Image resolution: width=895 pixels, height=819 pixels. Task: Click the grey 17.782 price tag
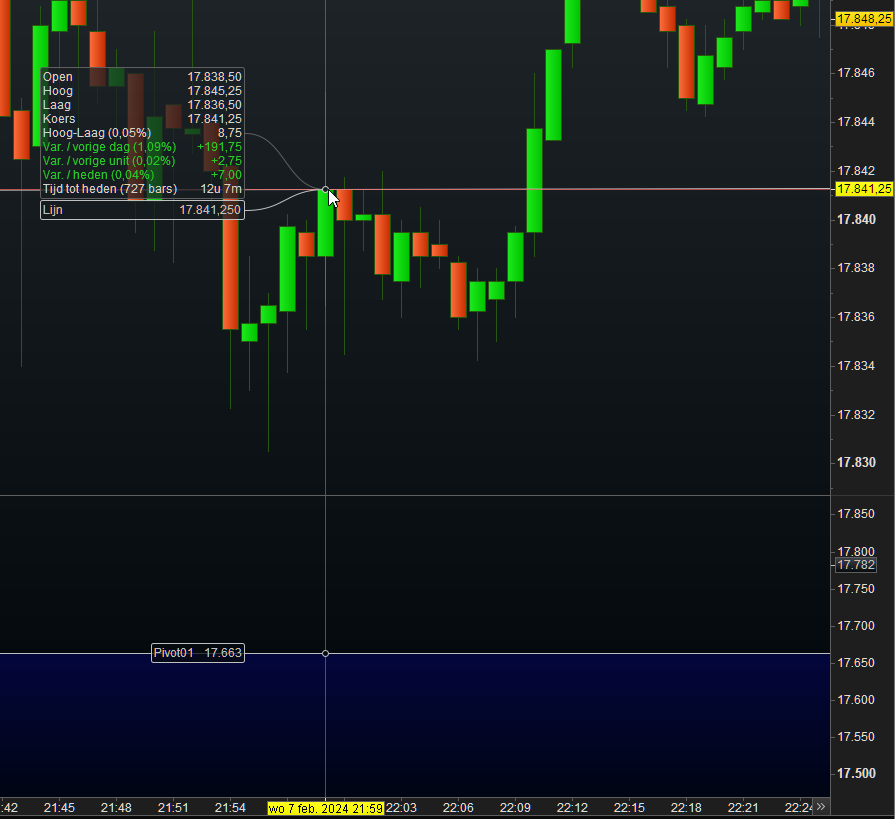pyautogui.click(x=856, y=564)
